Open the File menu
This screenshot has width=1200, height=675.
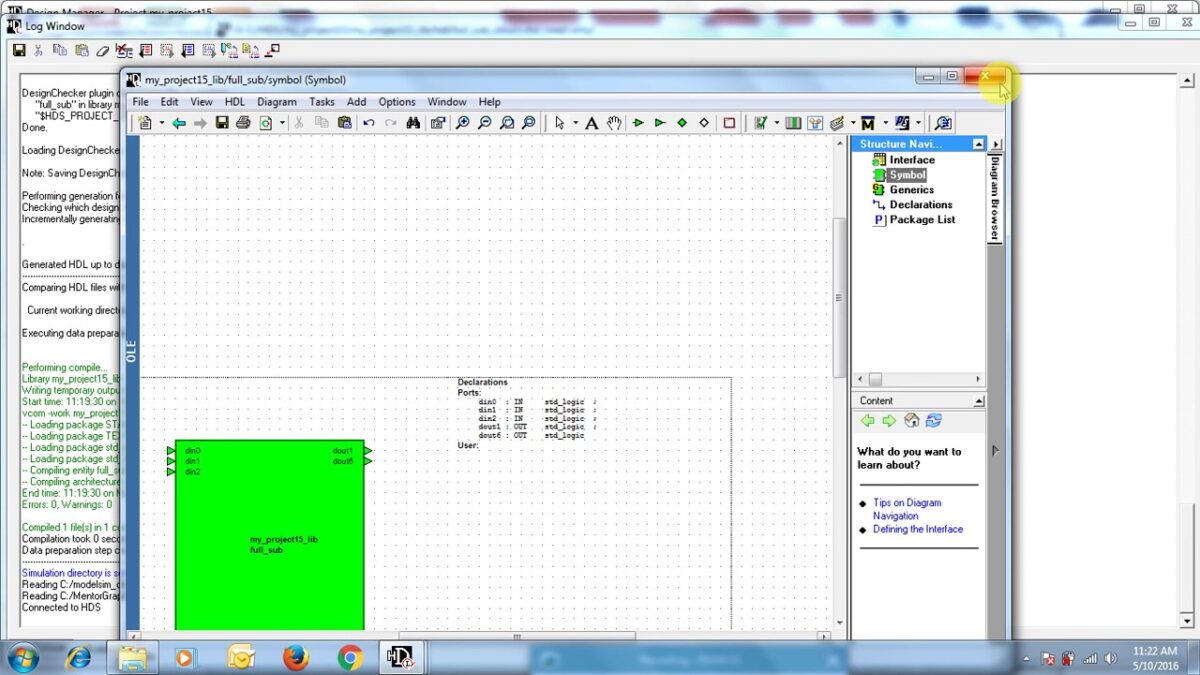point(141,102)
